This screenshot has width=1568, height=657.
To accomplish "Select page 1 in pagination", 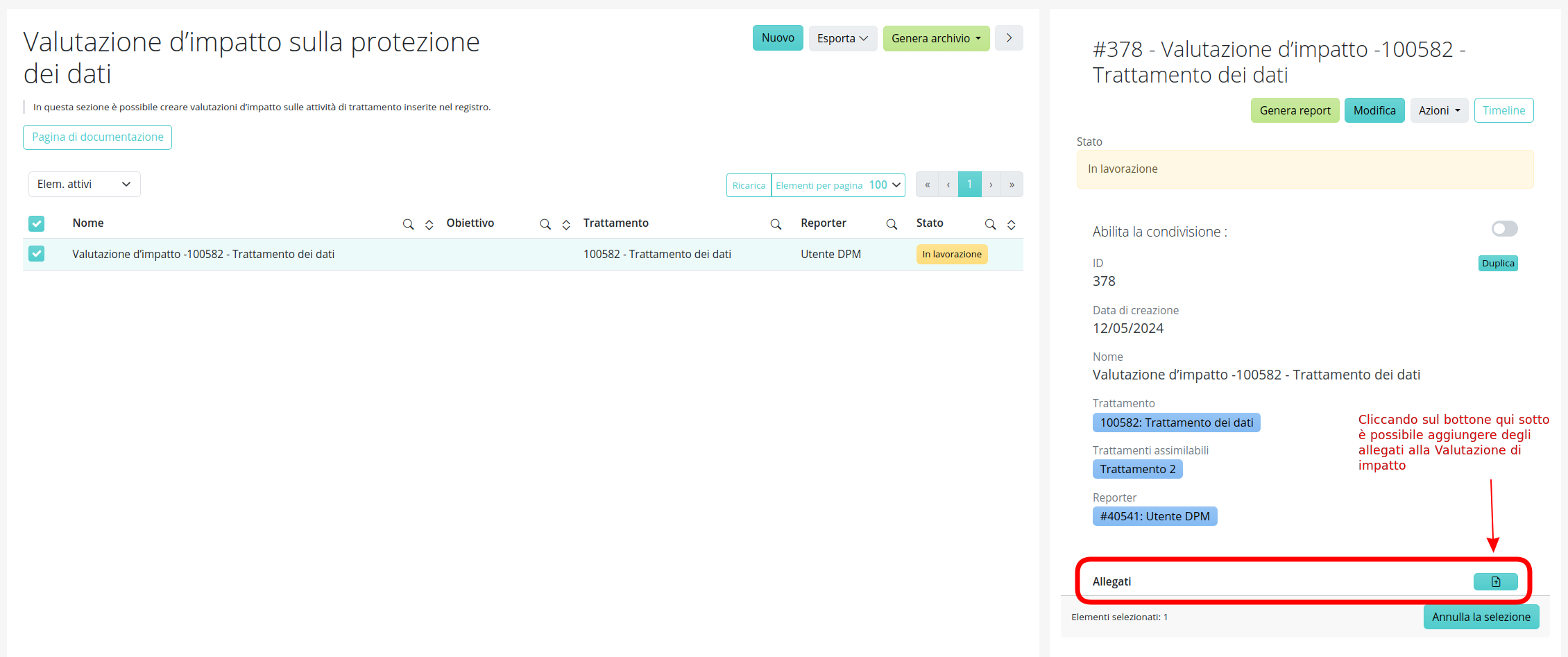I will pos(969,185).
